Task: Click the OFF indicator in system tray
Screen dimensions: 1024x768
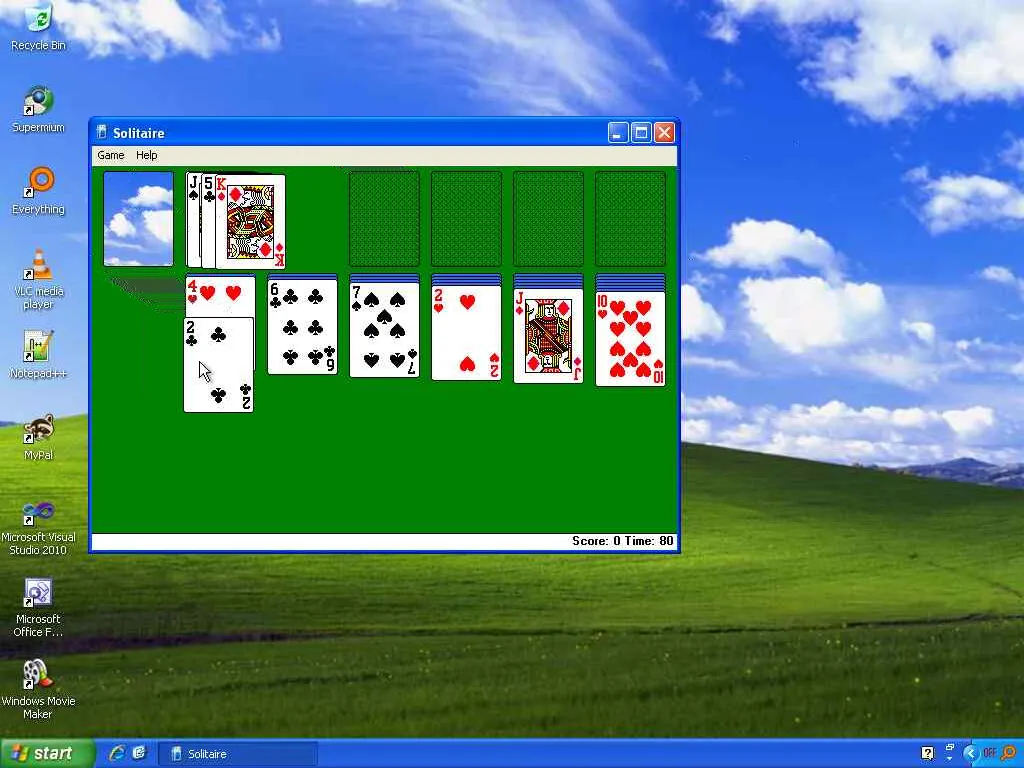Action: (x=989, y=754)
